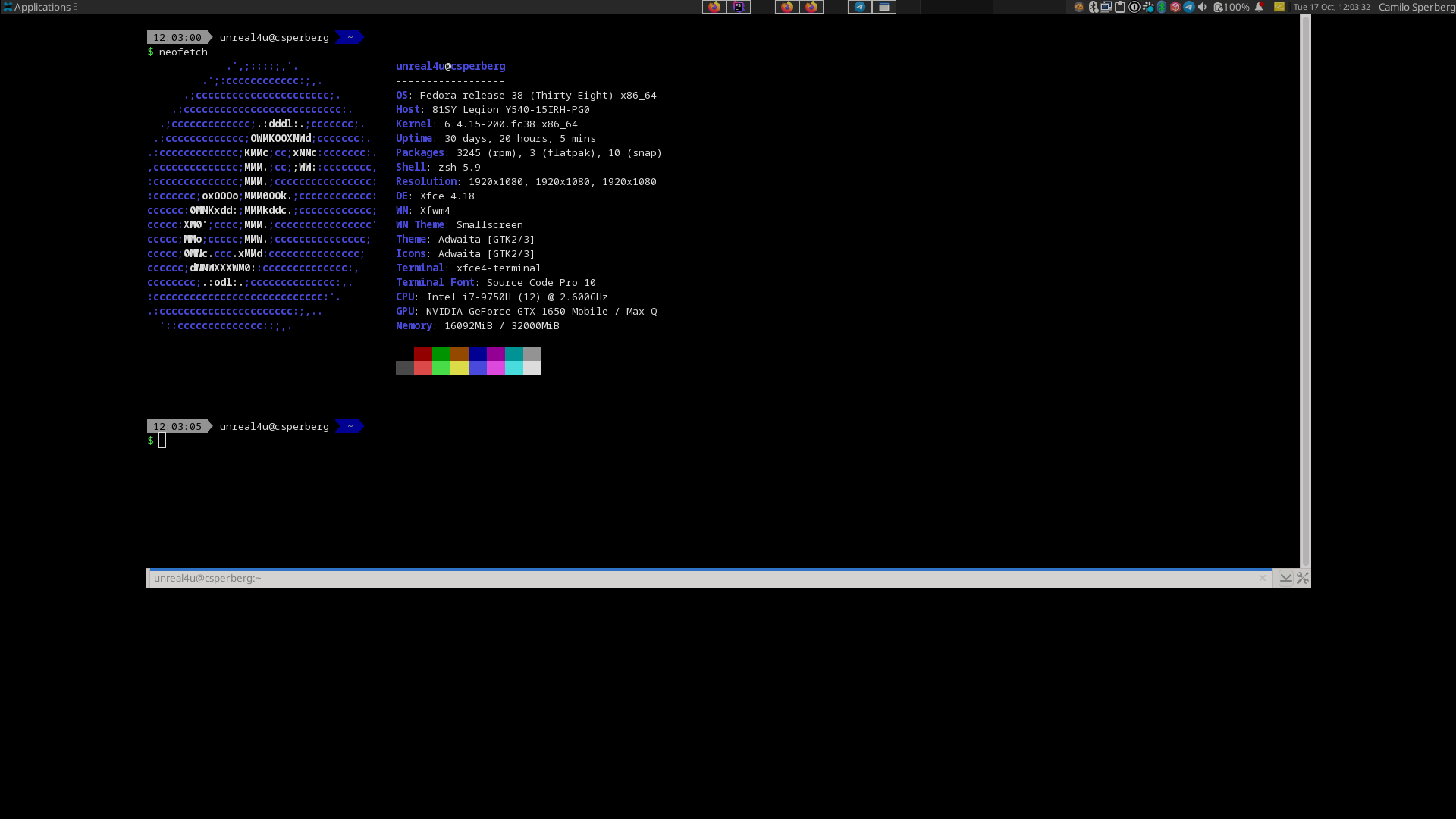This screenshot has height=819, width=1456.
Task: Select the unreal4u@csperberg:~ terminal tab
Action: click(207, 578)
